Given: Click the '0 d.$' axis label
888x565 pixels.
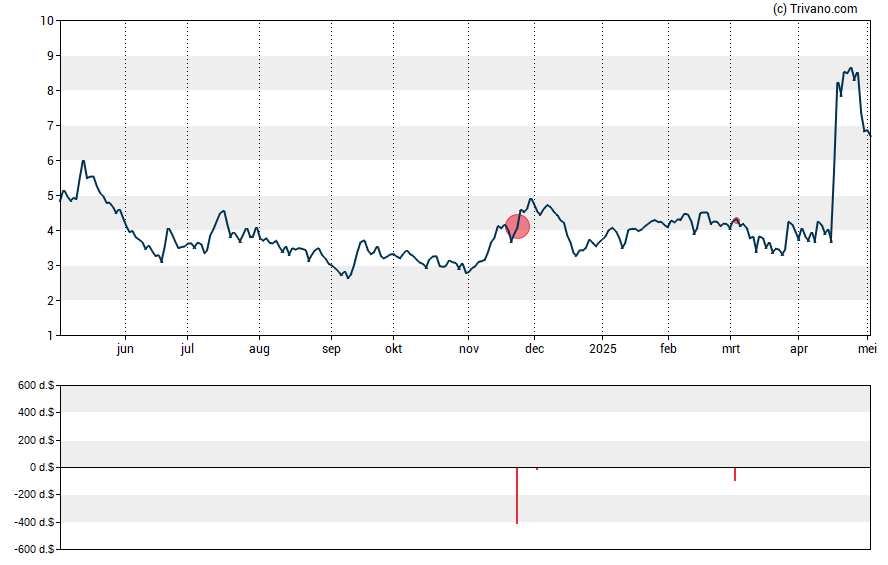Looking at the screenshot, I should tap(42, 468).
